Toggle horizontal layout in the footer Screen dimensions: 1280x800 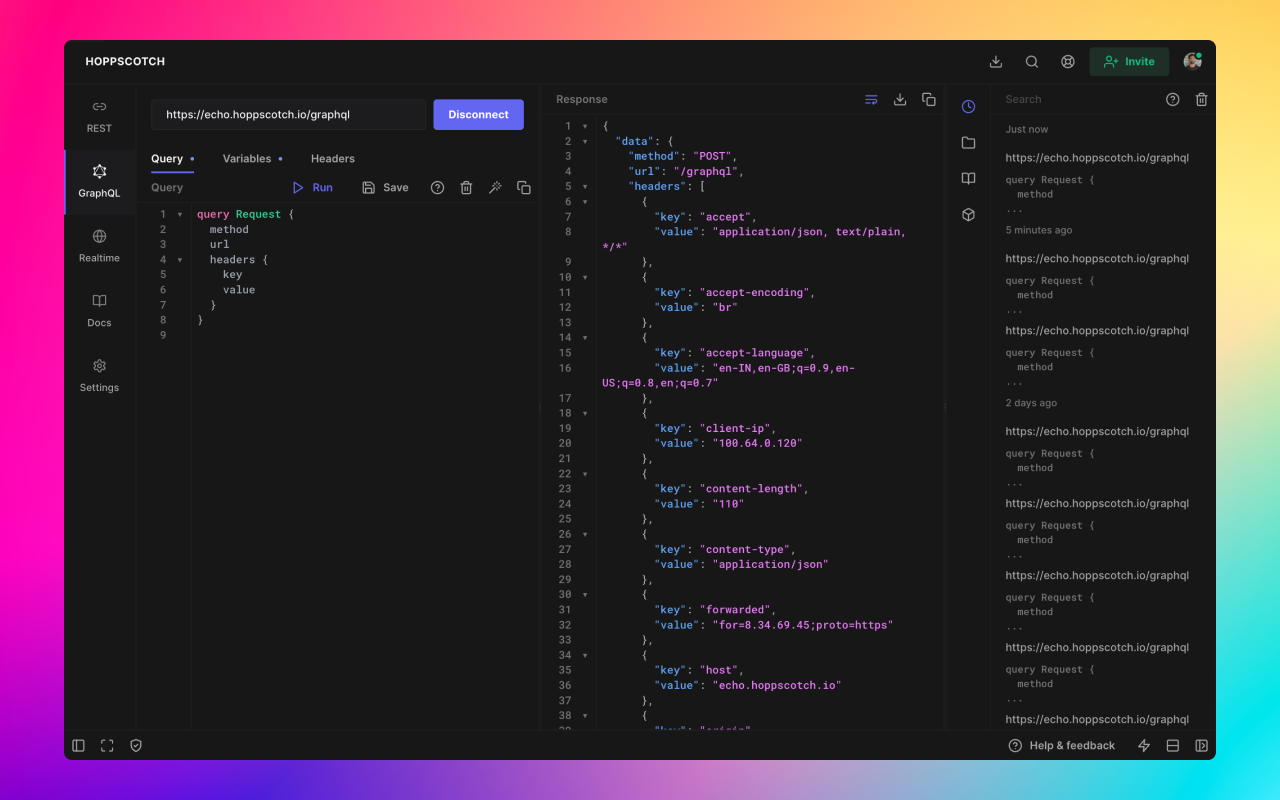tap(1173, 746)
